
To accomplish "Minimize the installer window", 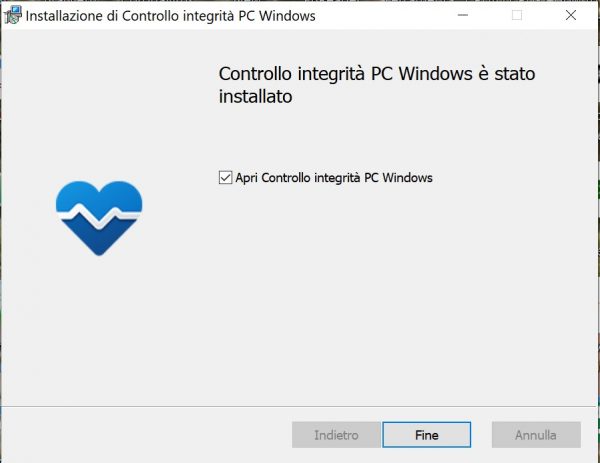I will [463, 15].
